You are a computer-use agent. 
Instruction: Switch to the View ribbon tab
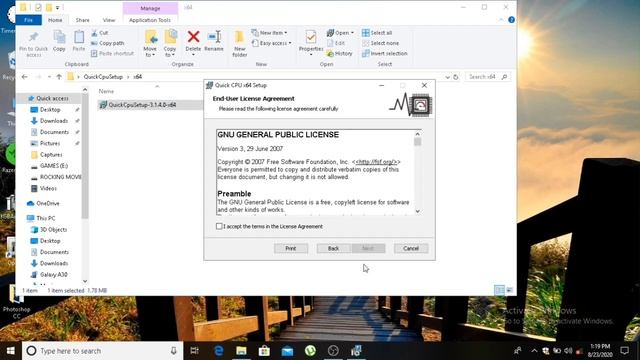tap(109, 20)
